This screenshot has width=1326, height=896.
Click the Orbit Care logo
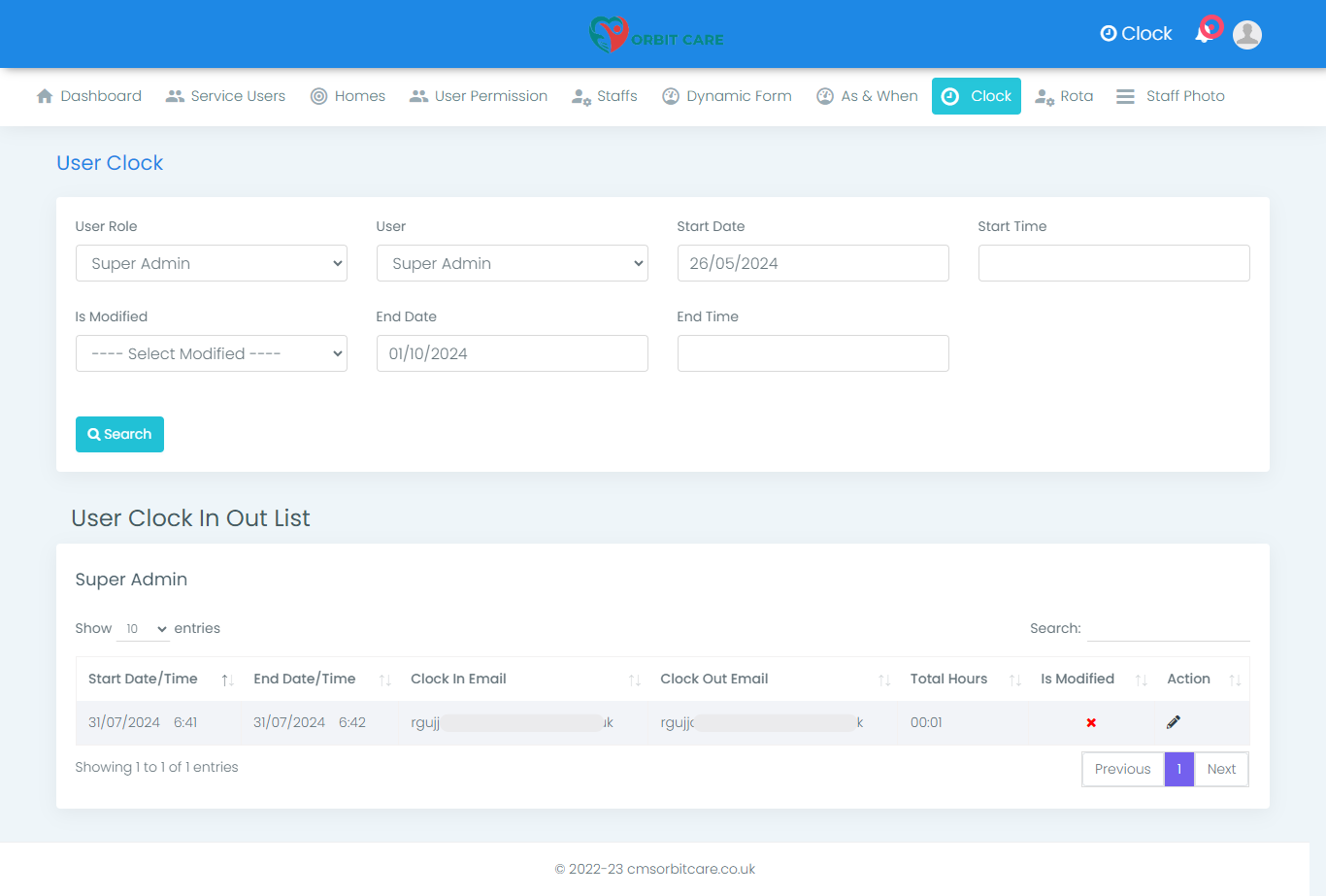(657, 35)
